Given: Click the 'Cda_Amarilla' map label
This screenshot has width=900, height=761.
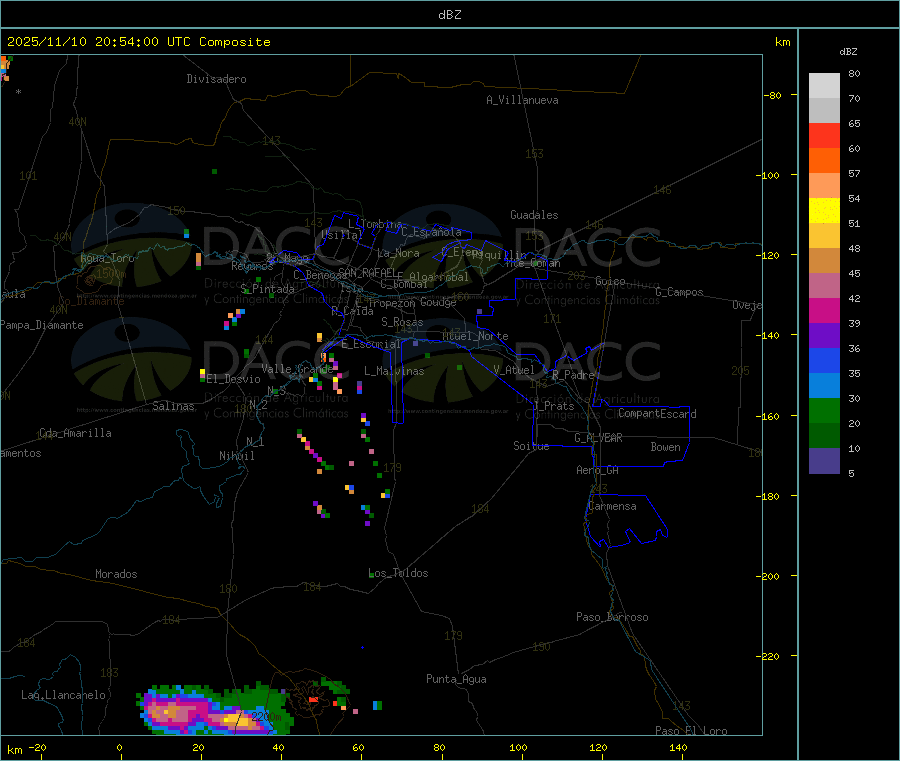Looking at the screenshot, I should (76, 433).
